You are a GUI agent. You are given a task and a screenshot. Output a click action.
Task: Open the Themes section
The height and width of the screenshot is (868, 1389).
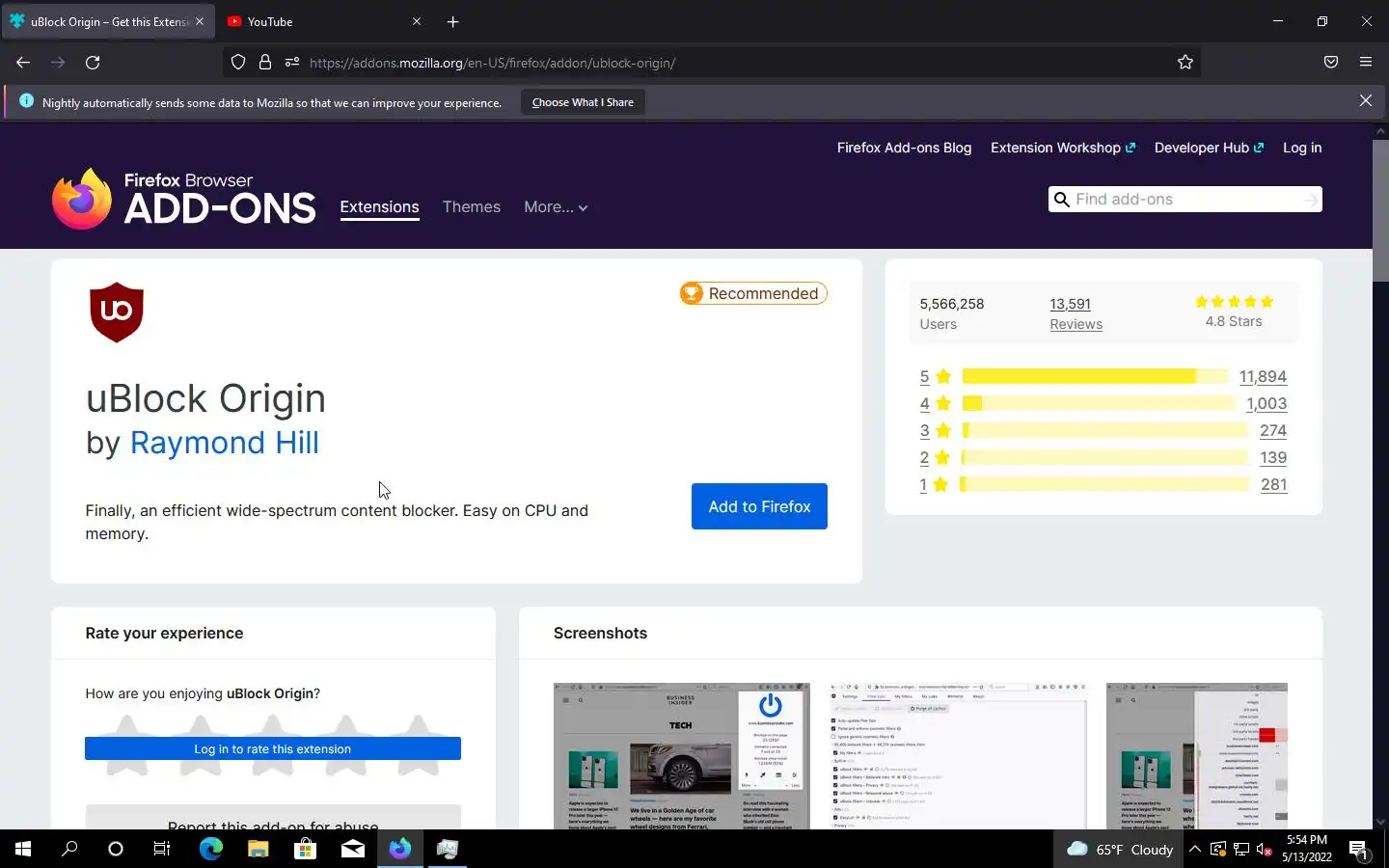coord(471,206)
